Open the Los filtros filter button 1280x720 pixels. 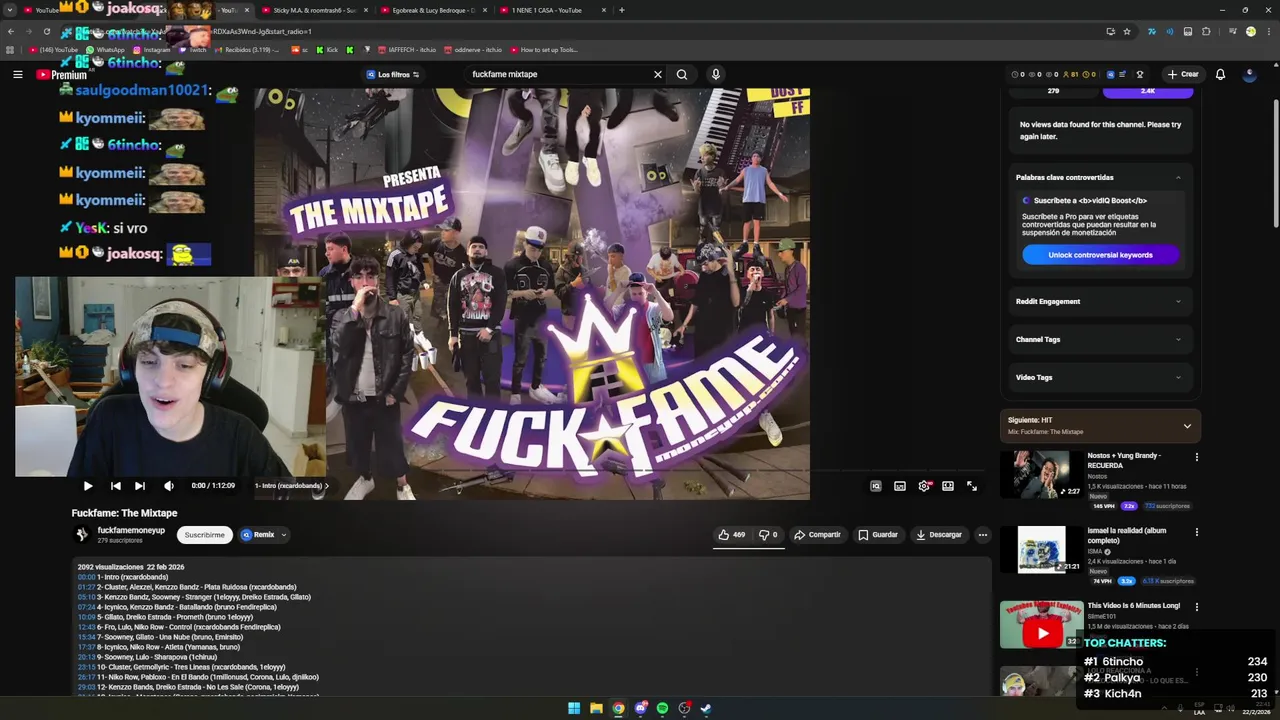tap(392, 74)
